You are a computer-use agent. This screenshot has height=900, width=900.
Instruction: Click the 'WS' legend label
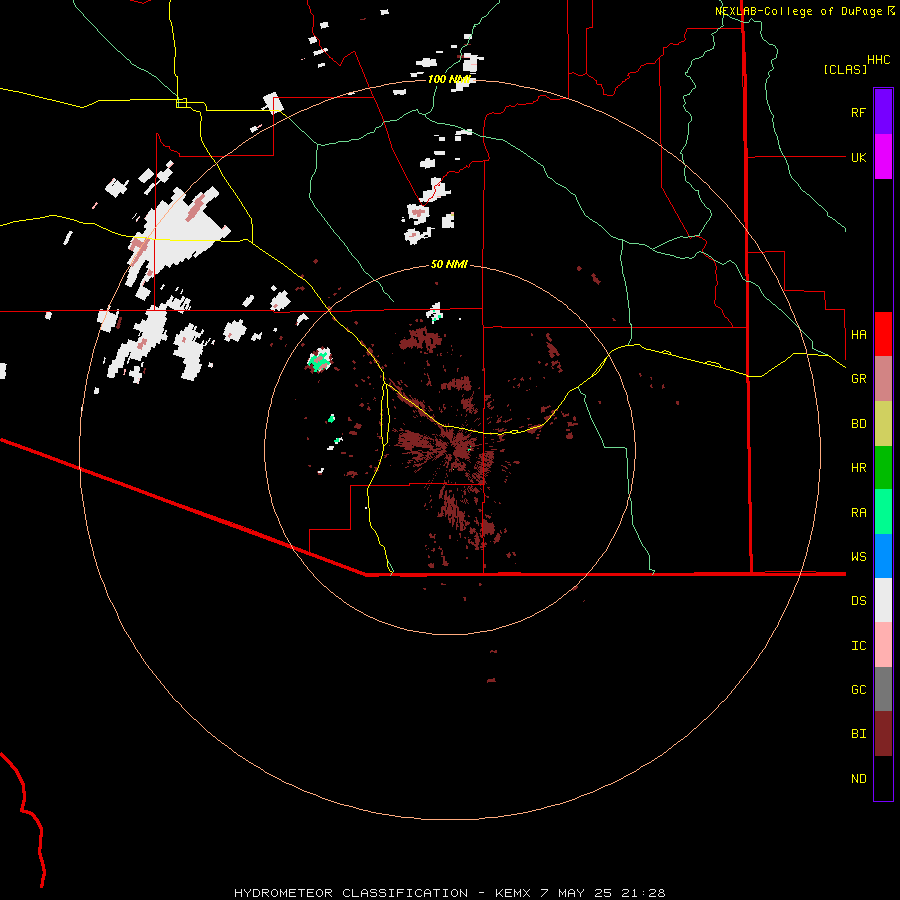pyautogui.click(x=858, y=556)
